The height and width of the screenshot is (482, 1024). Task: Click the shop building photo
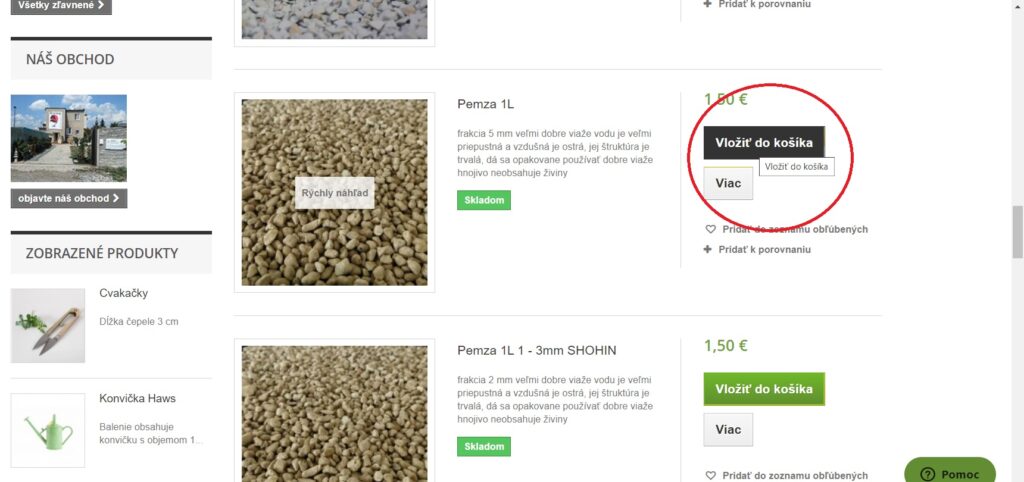[x=69, y=138]
